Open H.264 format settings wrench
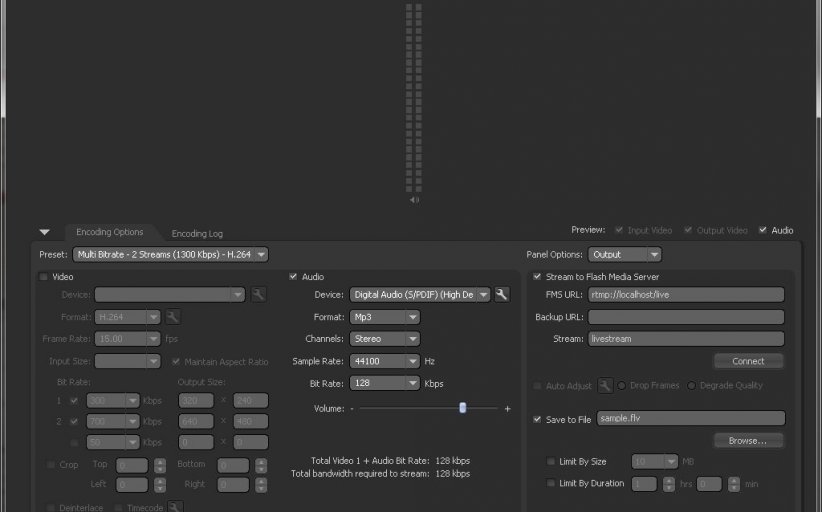The image size is (822, 512). [172, 317]
